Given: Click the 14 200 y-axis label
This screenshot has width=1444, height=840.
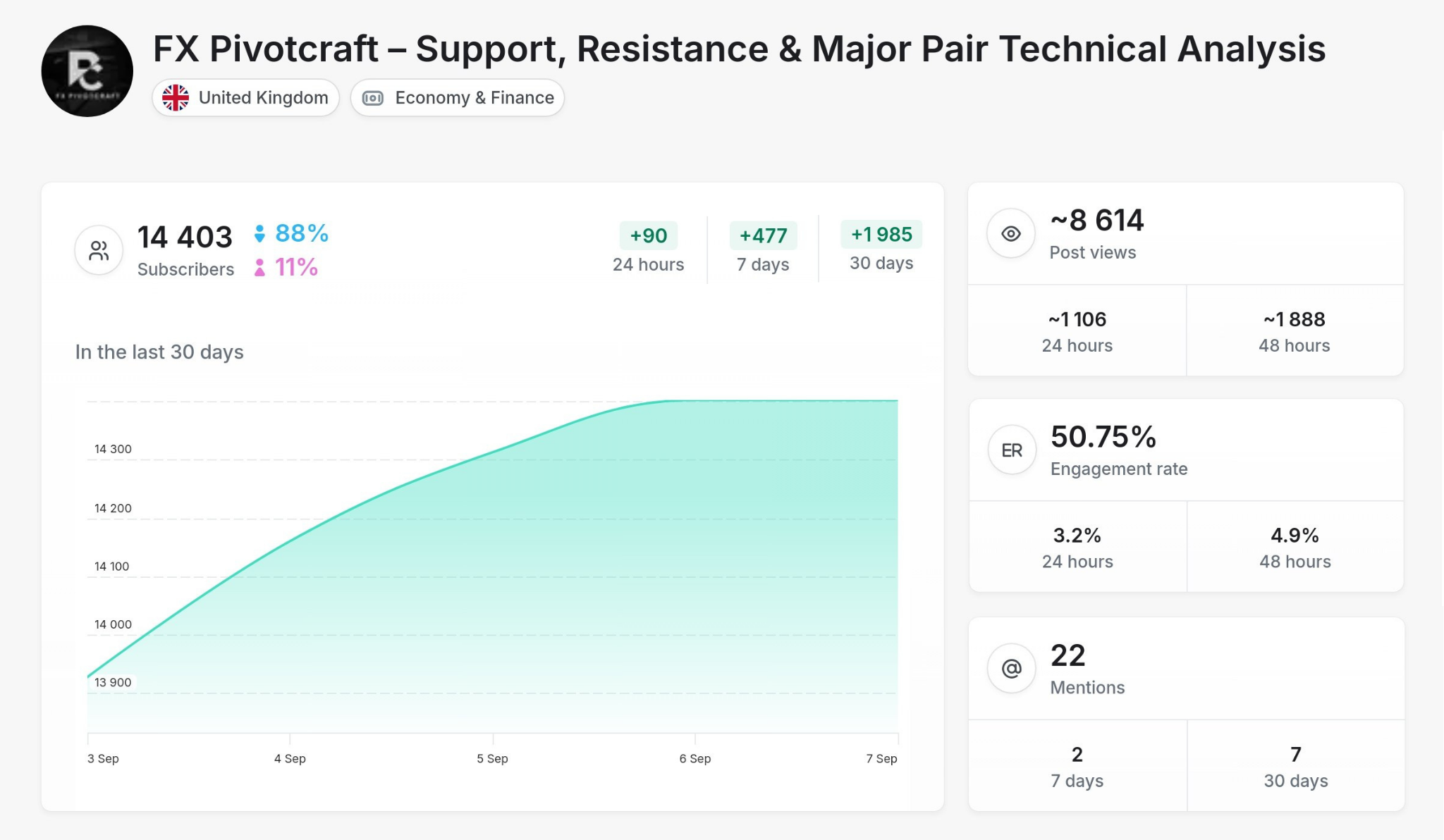Looking at the screenshot, I should pyautogui.click(x=113, y=508).
